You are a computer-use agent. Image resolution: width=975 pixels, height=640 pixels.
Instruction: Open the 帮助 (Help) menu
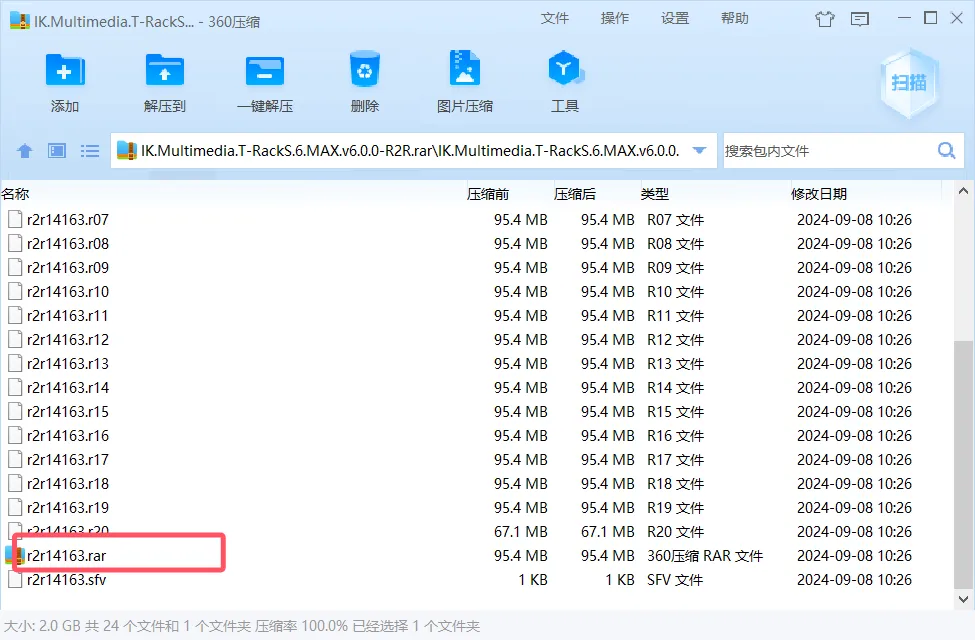tap(735, 18)
